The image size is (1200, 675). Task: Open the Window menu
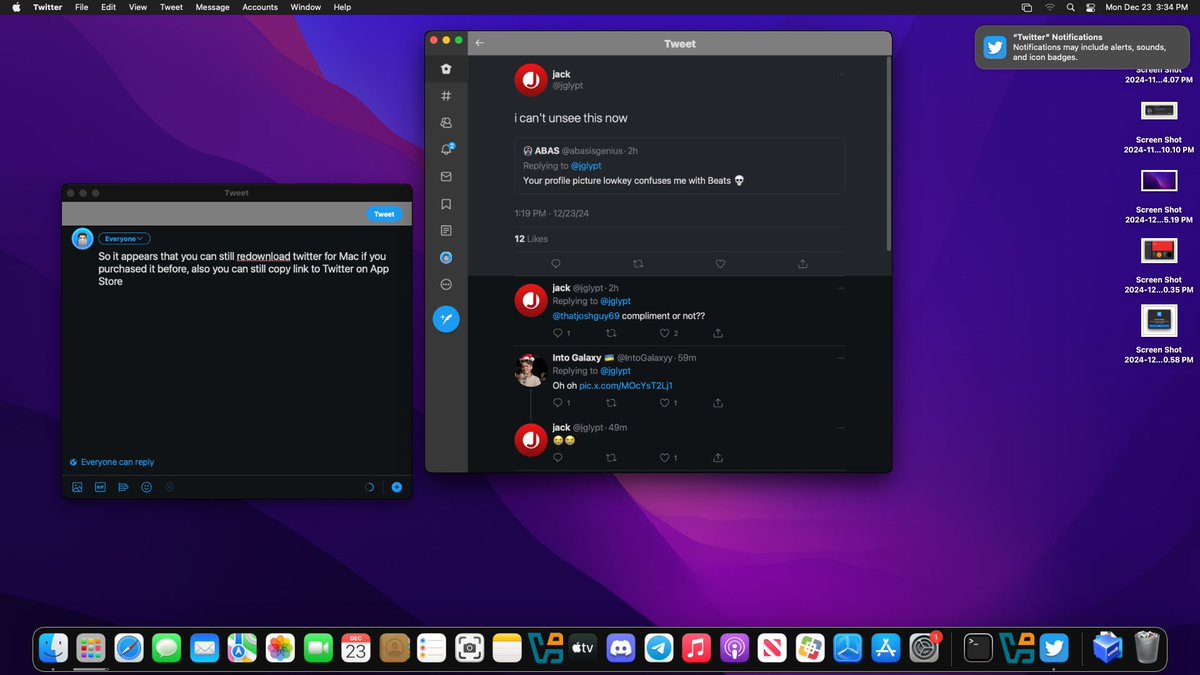[x=305, y=7]
